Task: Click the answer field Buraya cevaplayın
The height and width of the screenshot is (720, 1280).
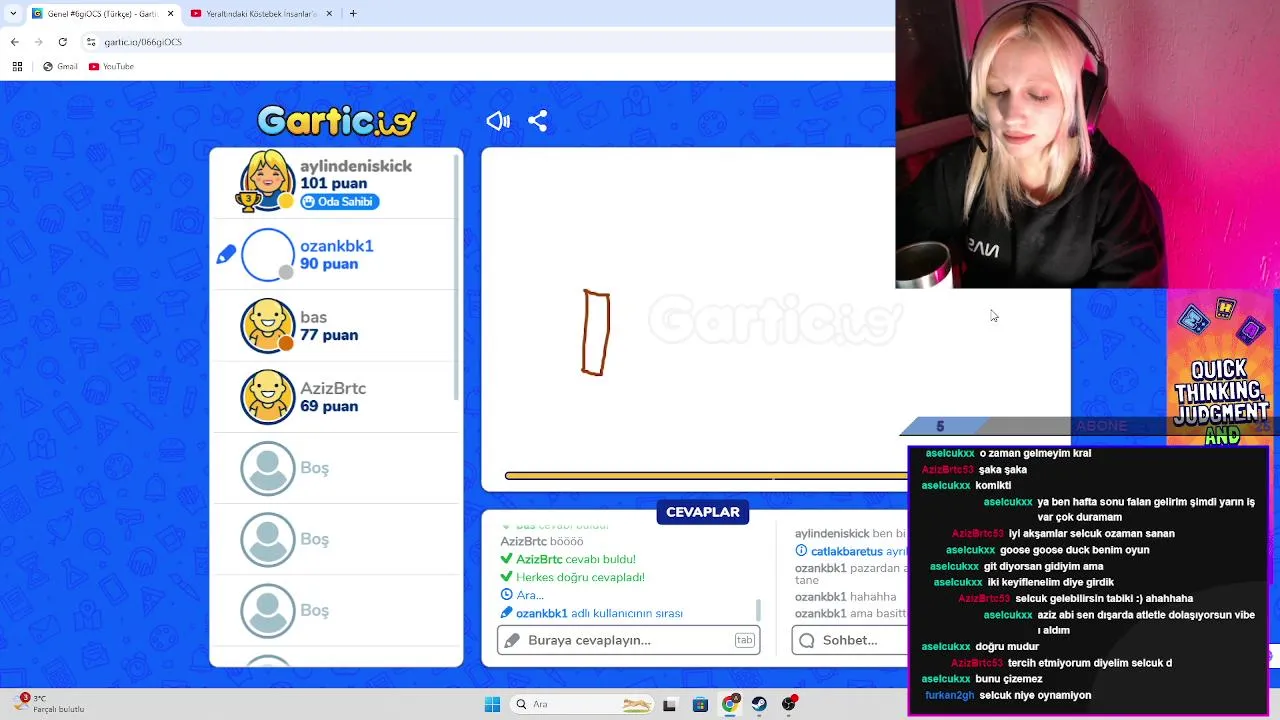Action: 628,640
